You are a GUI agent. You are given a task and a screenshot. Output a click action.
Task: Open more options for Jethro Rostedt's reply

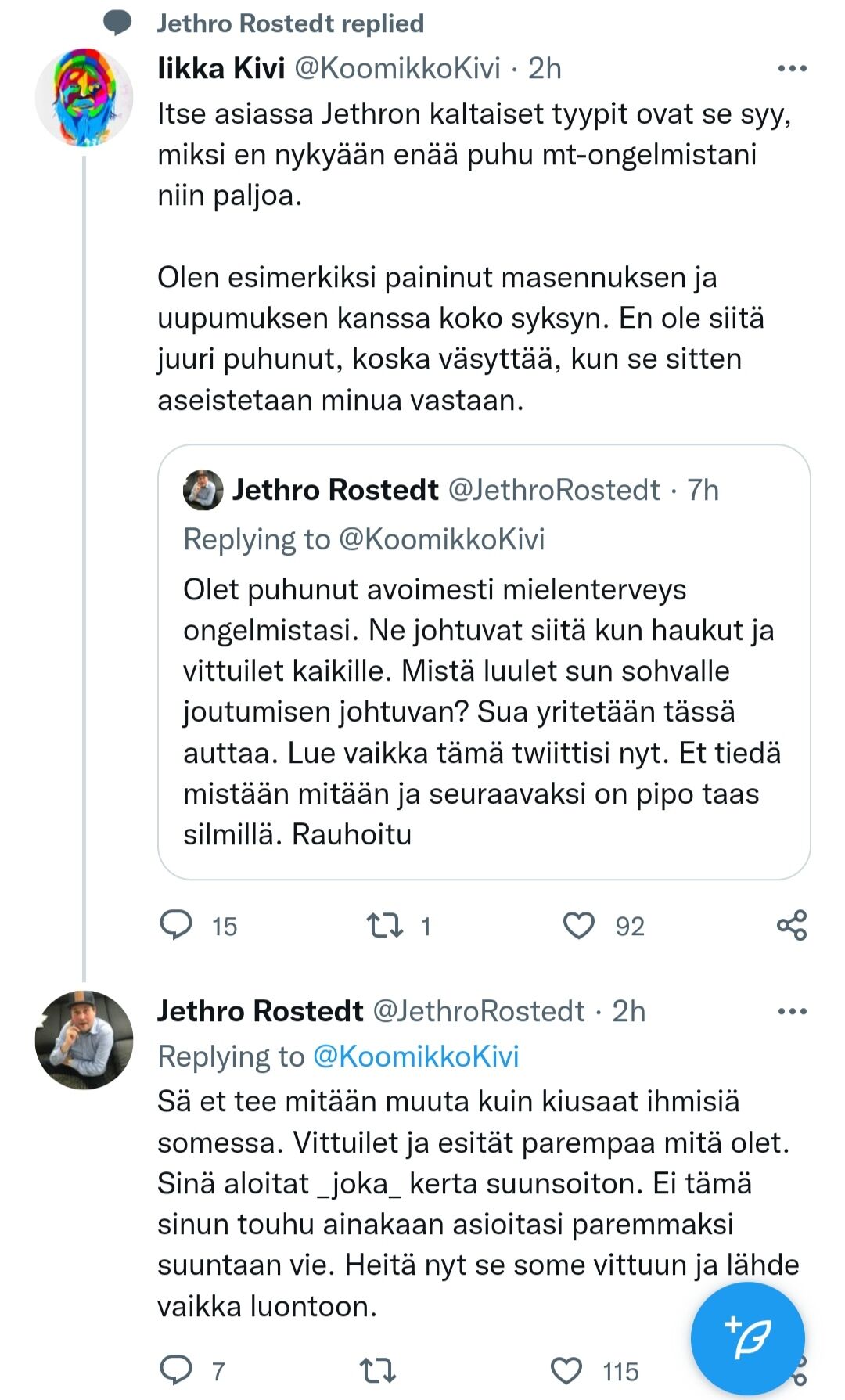[x=792, y=1012]
